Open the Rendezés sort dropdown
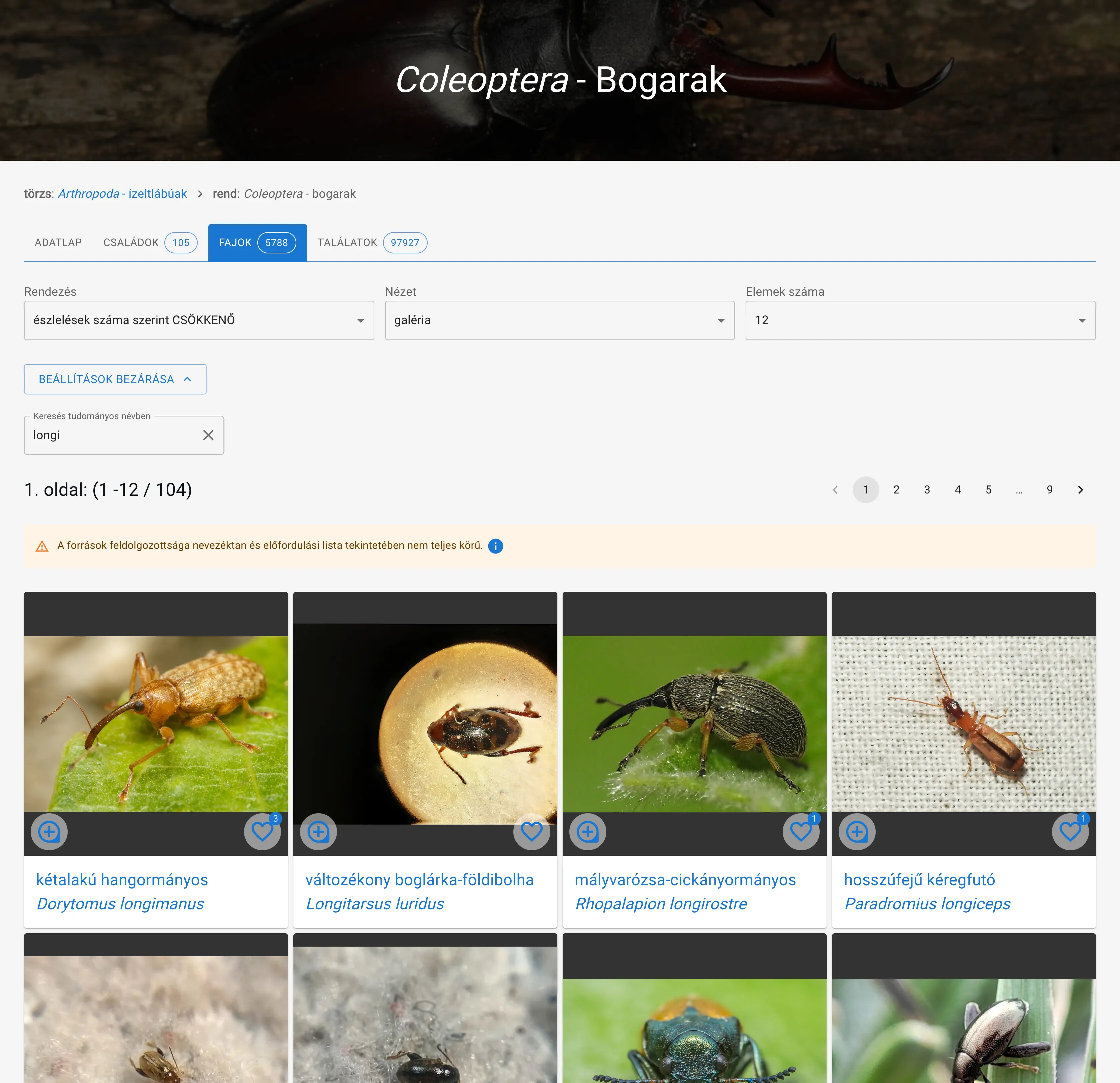This screenshot has height=1083, width=1120. click(x=199, y=321)
